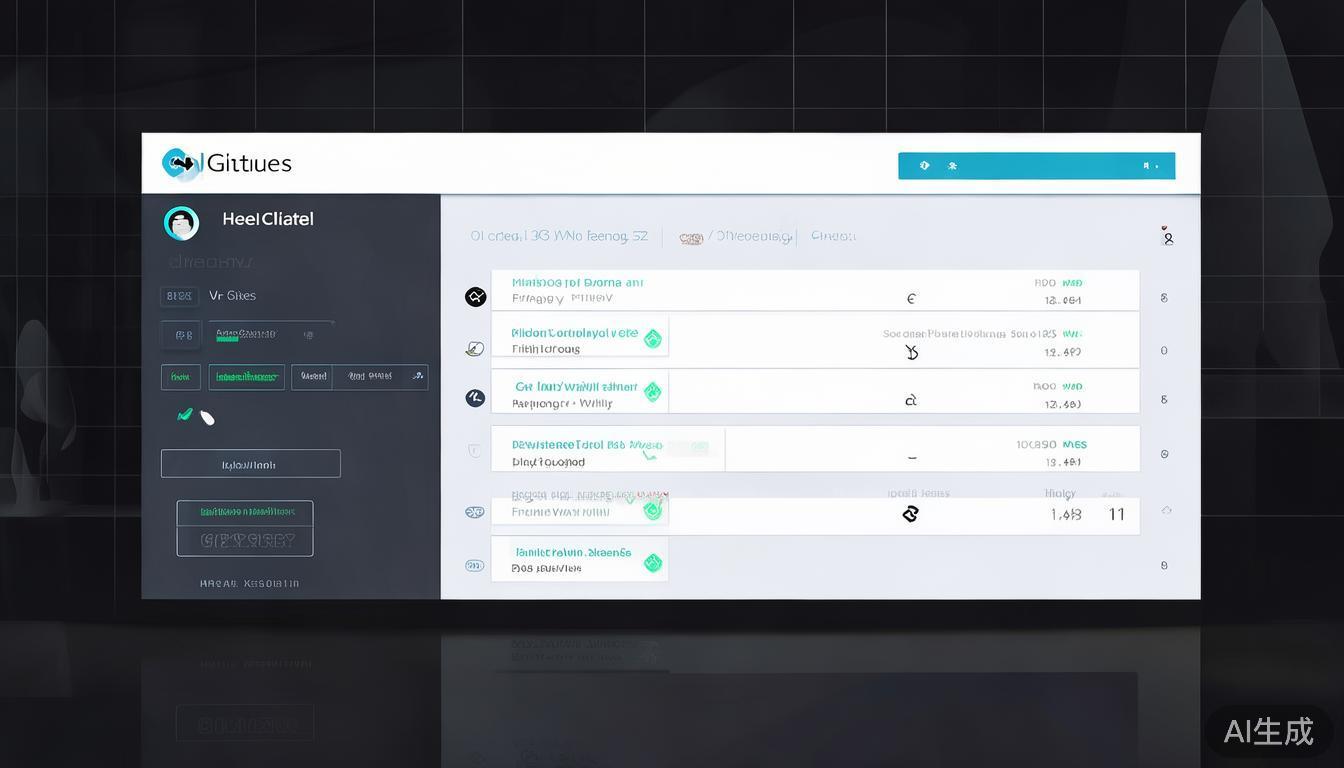
Task: Click the dark clock icon beside the third list row
Action: point(475,398)
